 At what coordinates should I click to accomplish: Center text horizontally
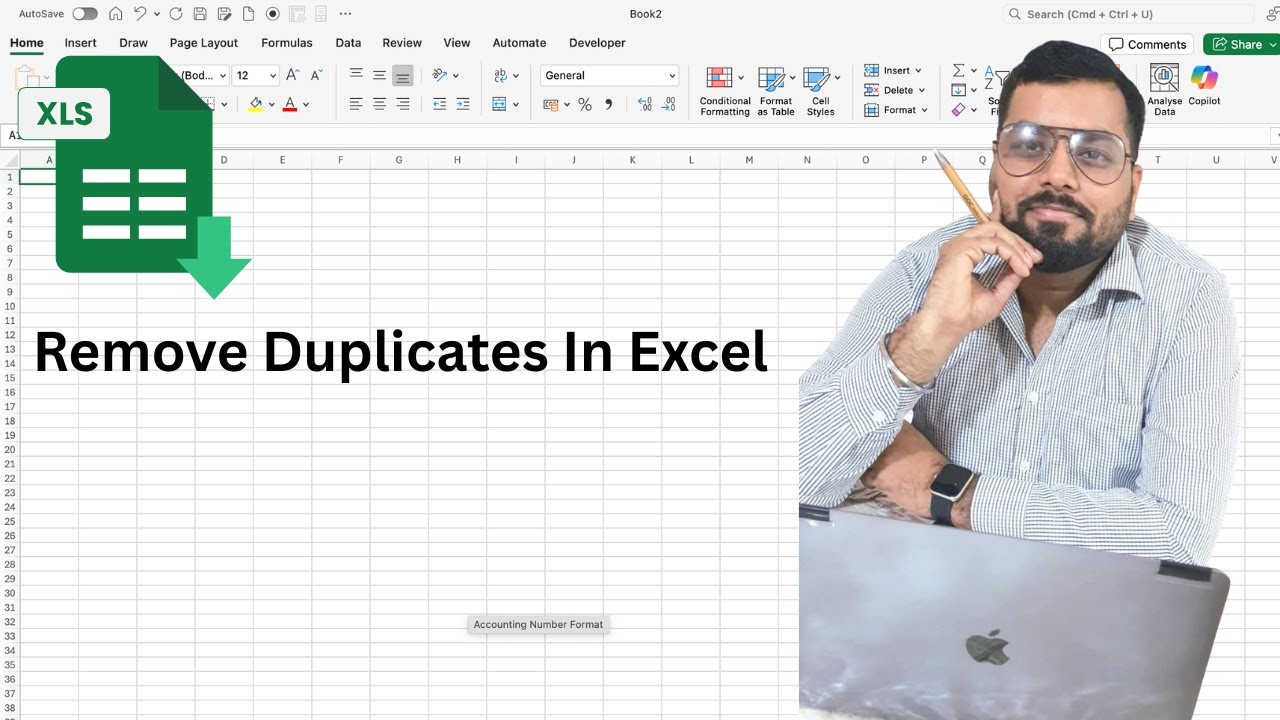(x=379, y=104)
